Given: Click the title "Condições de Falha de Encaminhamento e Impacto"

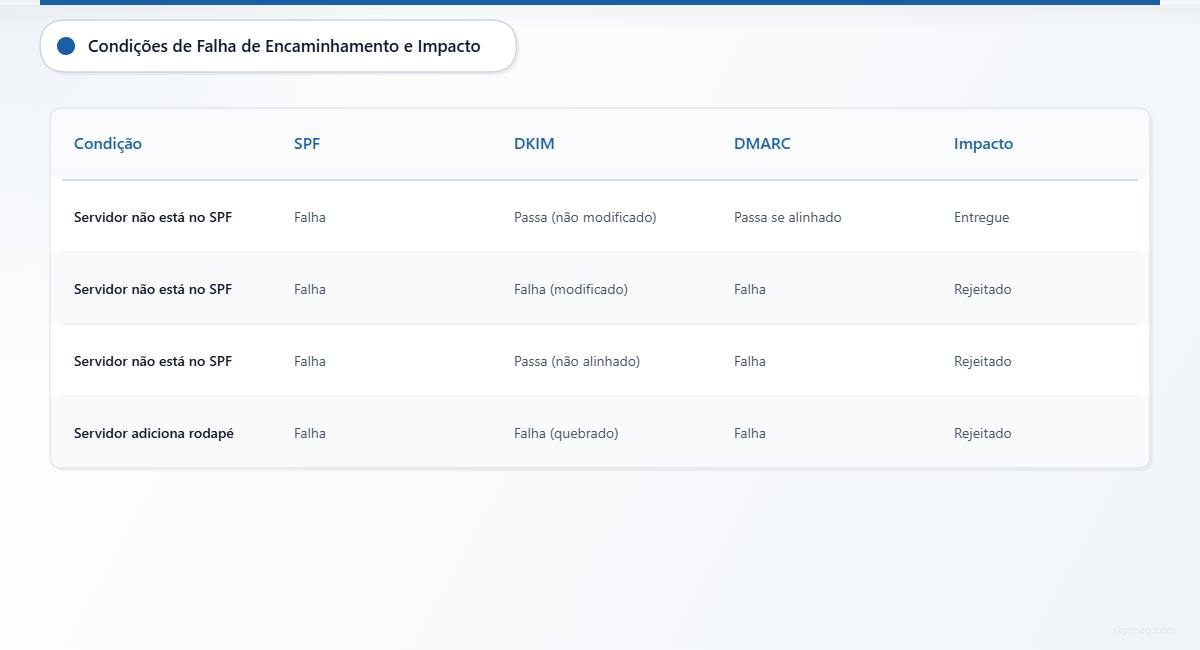Looking at the screenshot, I should pyautogui.click(x=284, y=46).
